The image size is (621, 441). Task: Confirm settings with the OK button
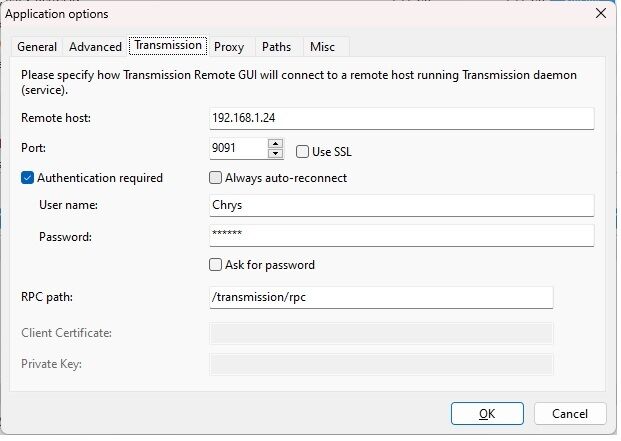[489, 415]
